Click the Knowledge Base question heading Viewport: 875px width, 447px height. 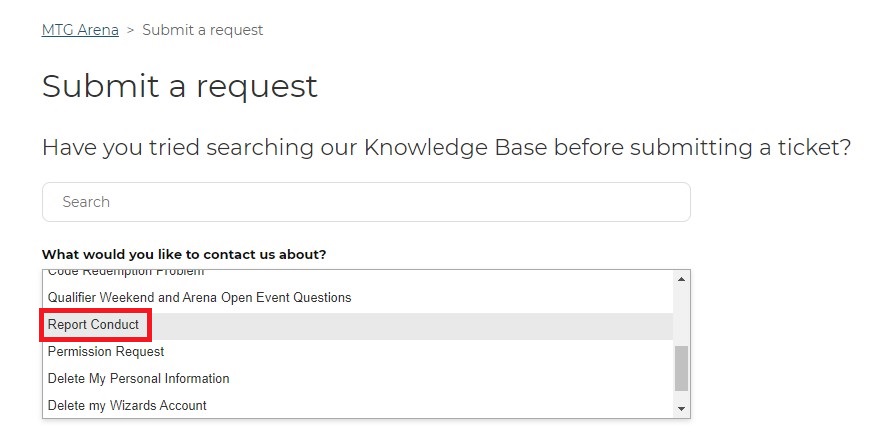click(446, 148)
